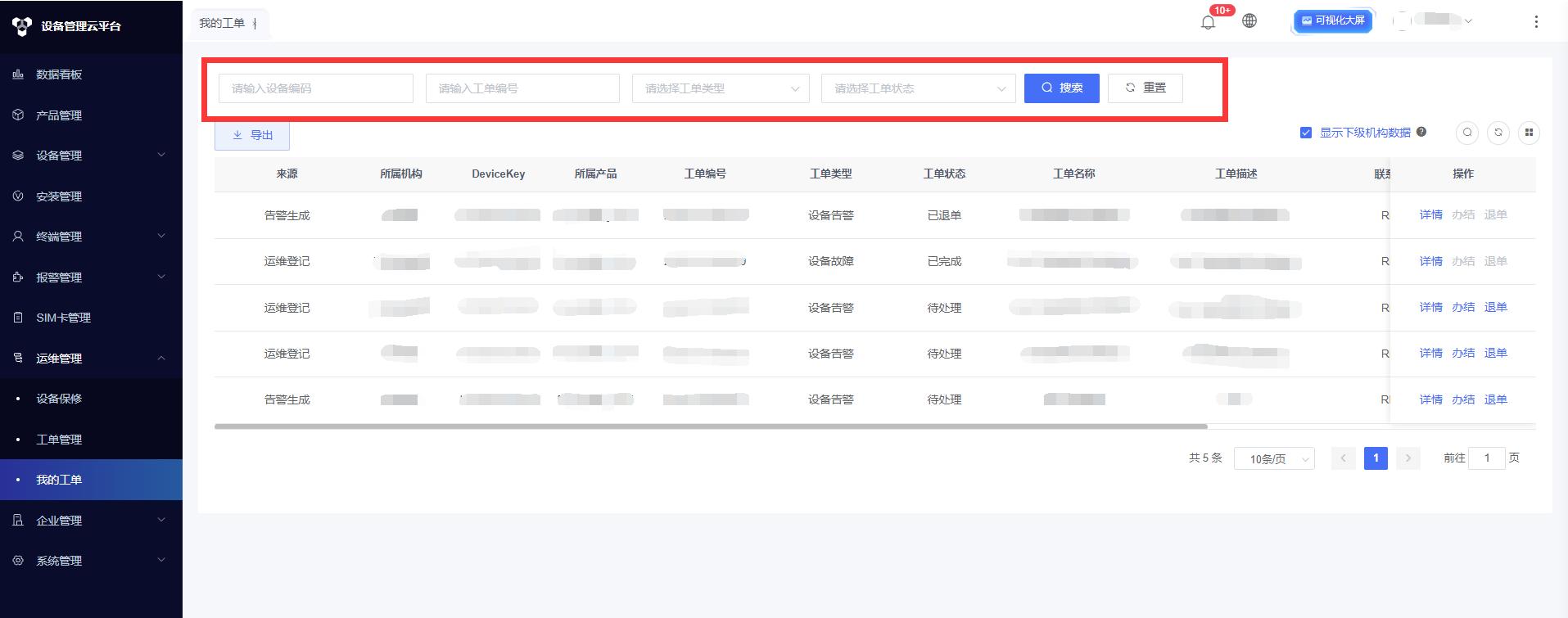
Task: Click the 运维管理 sidebar icon
Action: pyautogui.click(x=18, y=359)
